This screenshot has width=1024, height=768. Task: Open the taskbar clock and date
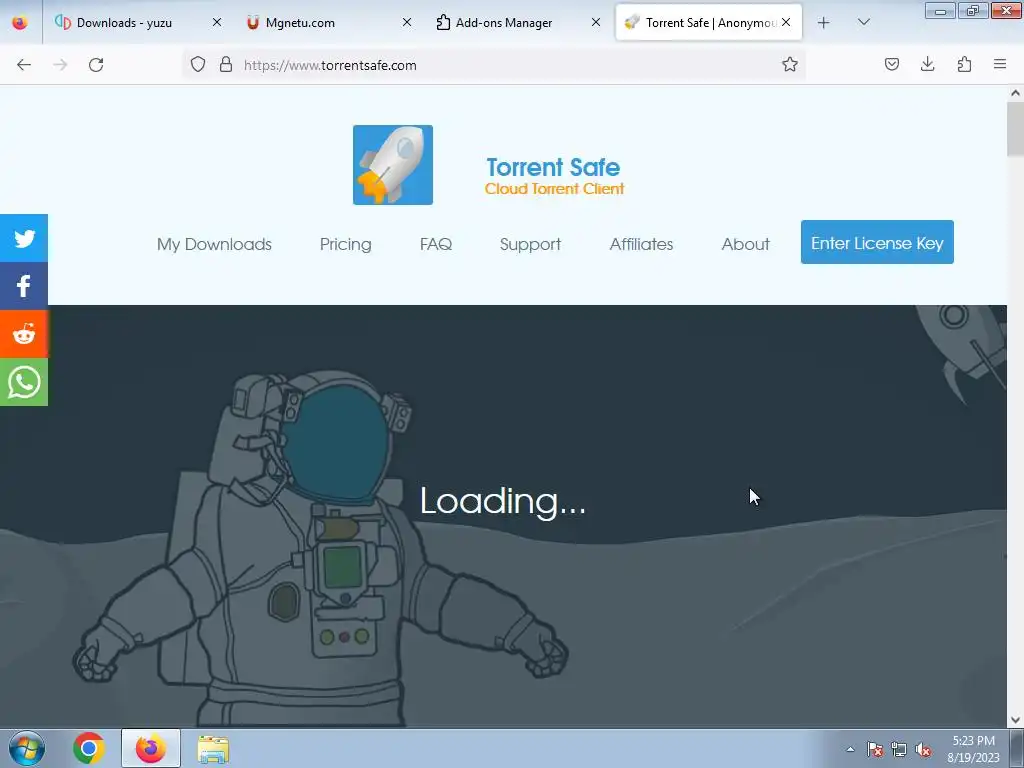tap(973, 749)
